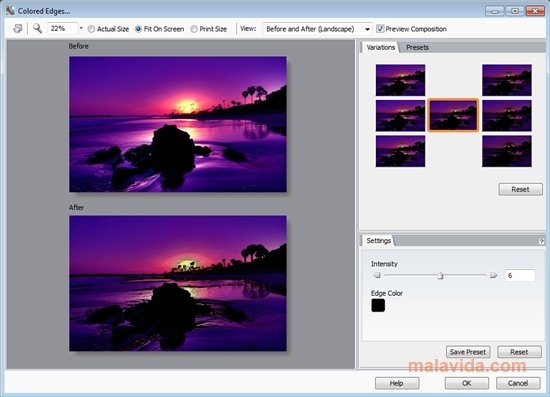The height and width of the screenshot is (397, 550).
Task: Click the intensity increase arrow icon
Action: pyautogui.click(x=493, y=275)
